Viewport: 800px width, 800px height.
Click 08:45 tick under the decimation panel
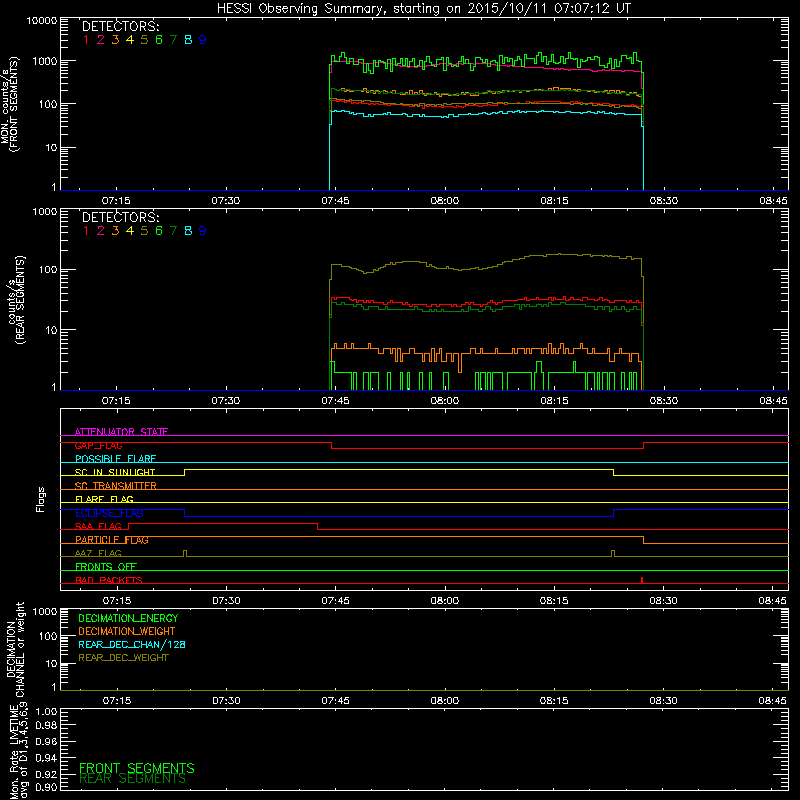click(x=772, y=701)
